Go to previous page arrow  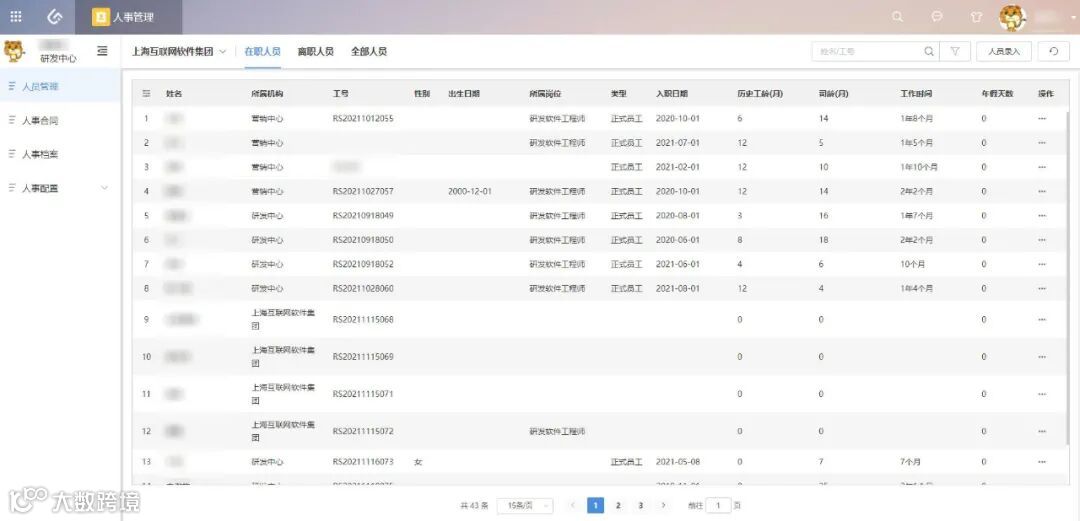[x=572, y=505]
